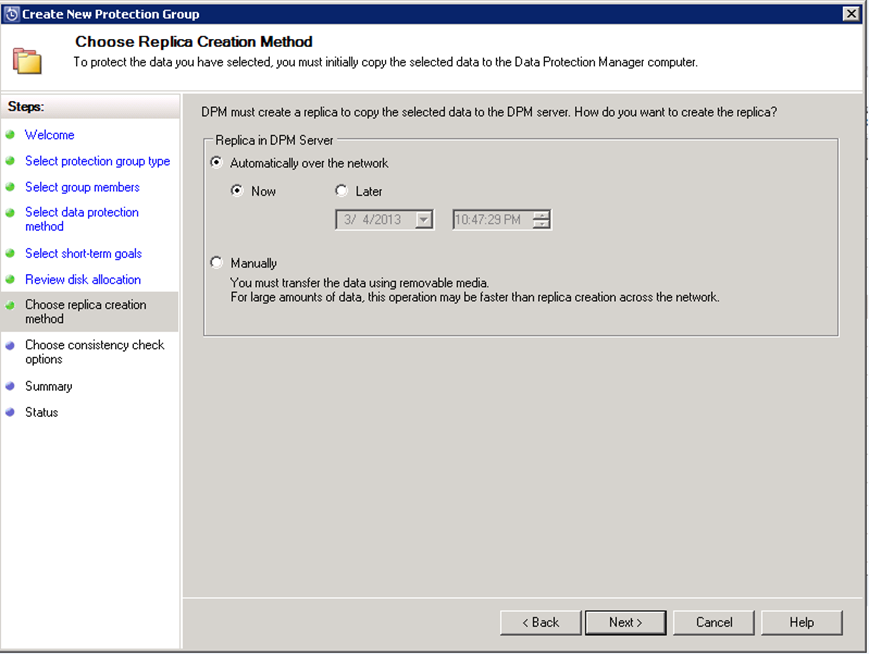Click the time spinner arrows
The height and width of the screenshot is (654, 869).
coord(541,219)
